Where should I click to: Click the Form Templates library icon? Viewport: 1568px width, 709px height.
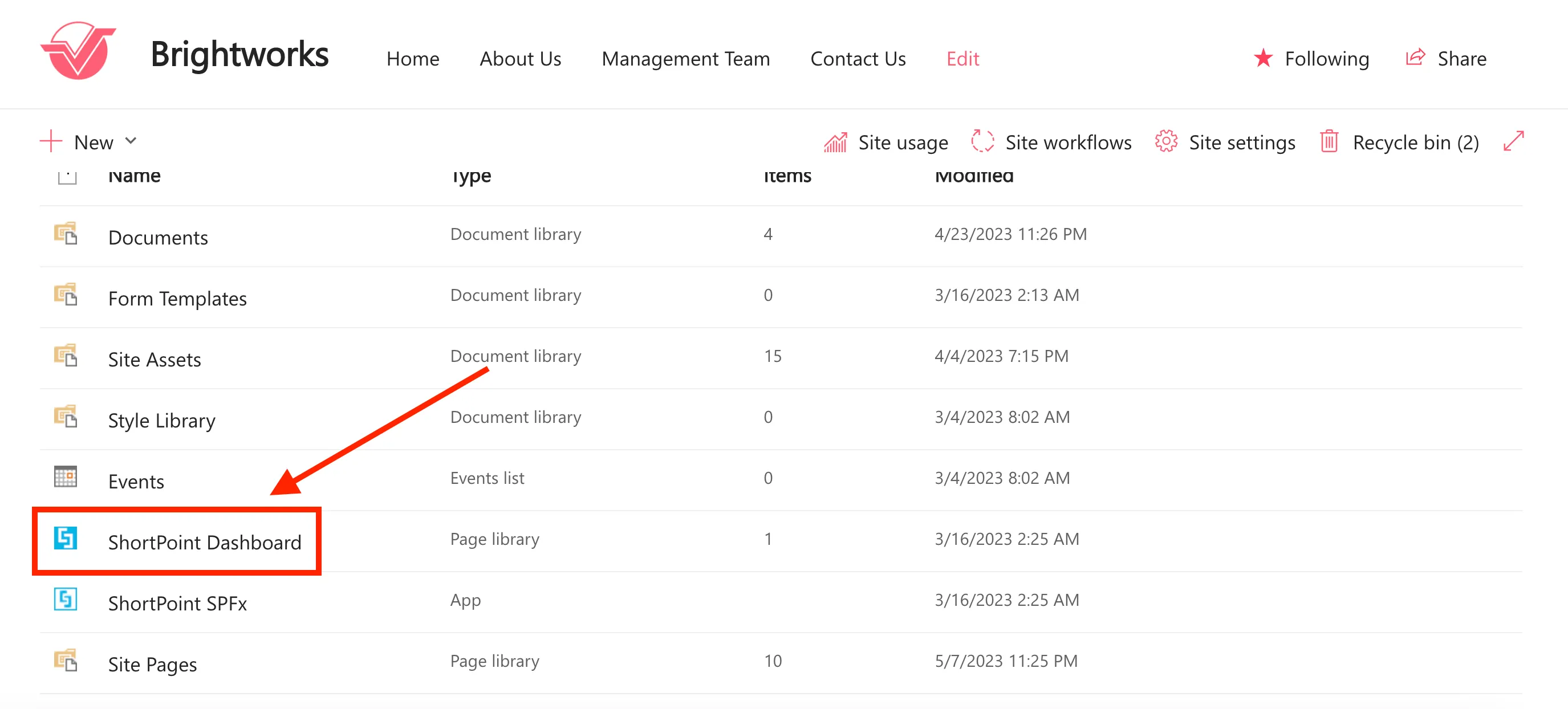coord(66,295)
